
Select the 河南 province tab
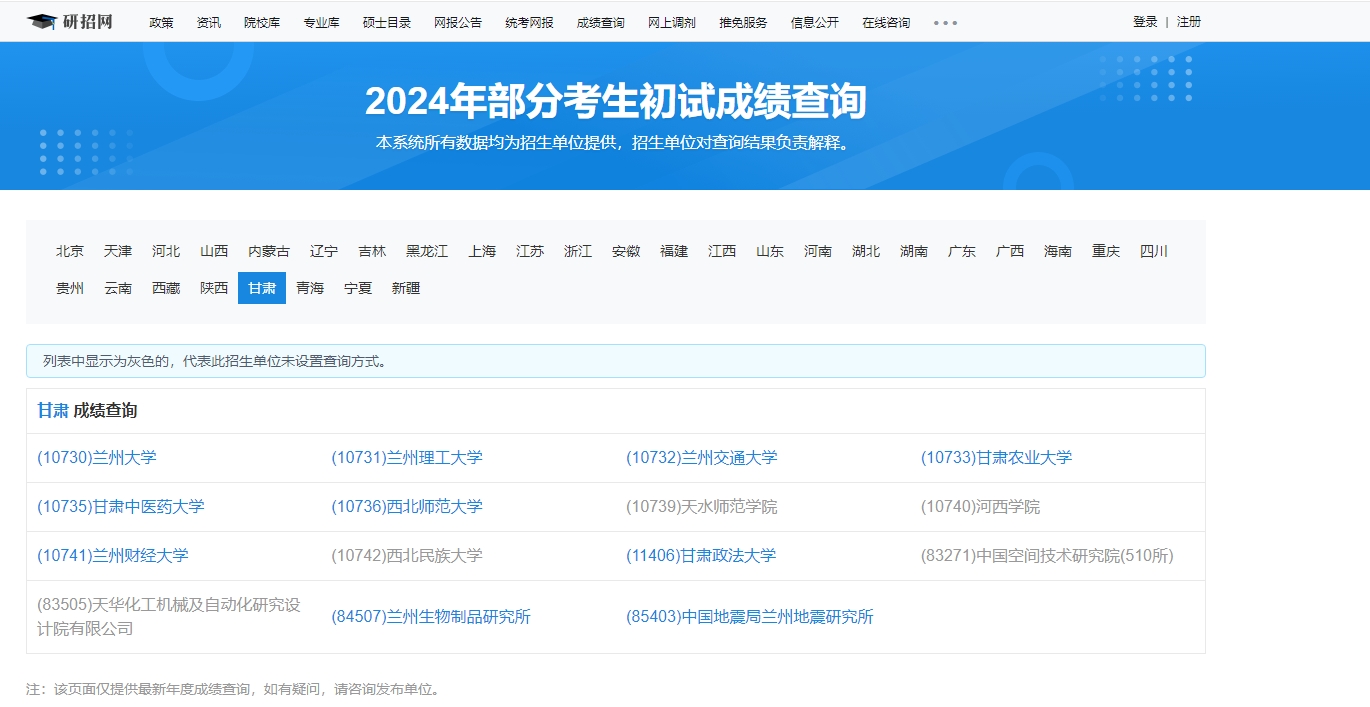pyautogui.click(x=818, y=251)
